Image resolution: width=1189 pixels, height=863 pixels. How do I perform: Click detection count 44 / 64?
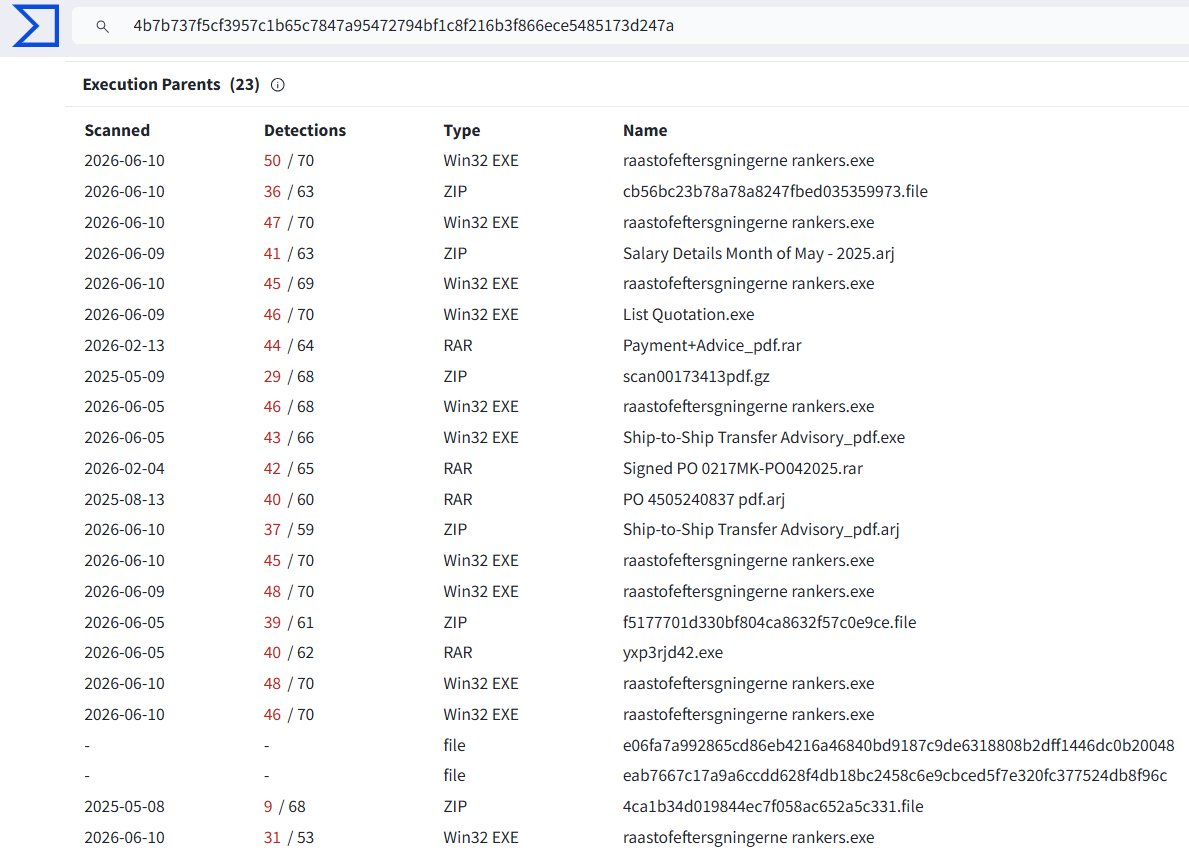coord(289,346)
